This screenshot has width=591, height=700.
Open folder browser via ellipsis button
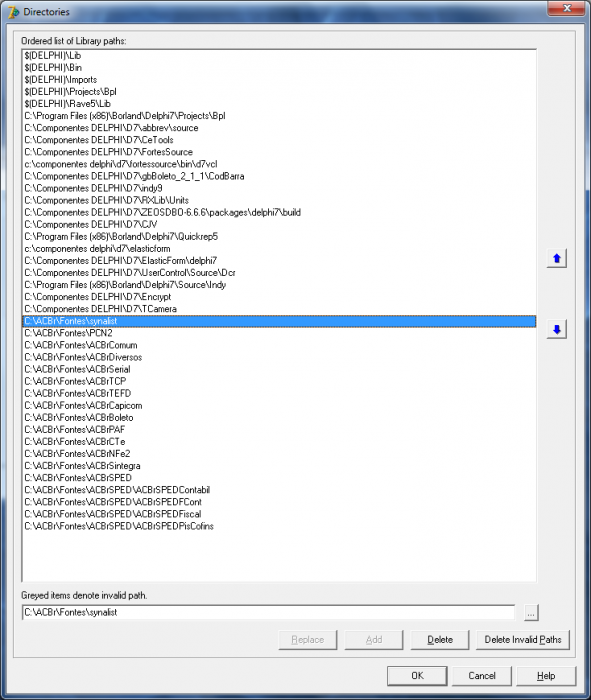[x=530, y=612]
